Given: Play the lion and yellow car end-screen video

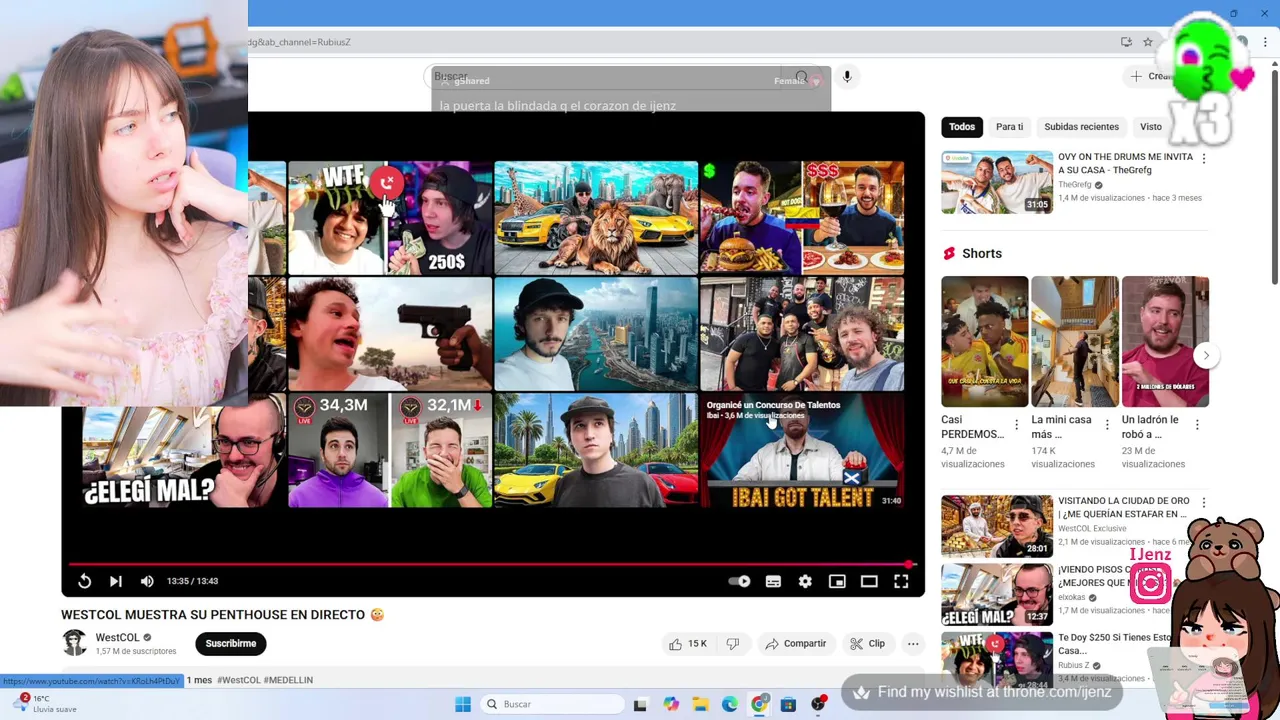Looking at the screenshot, I should pyautogui.click(x=596, y=218).
